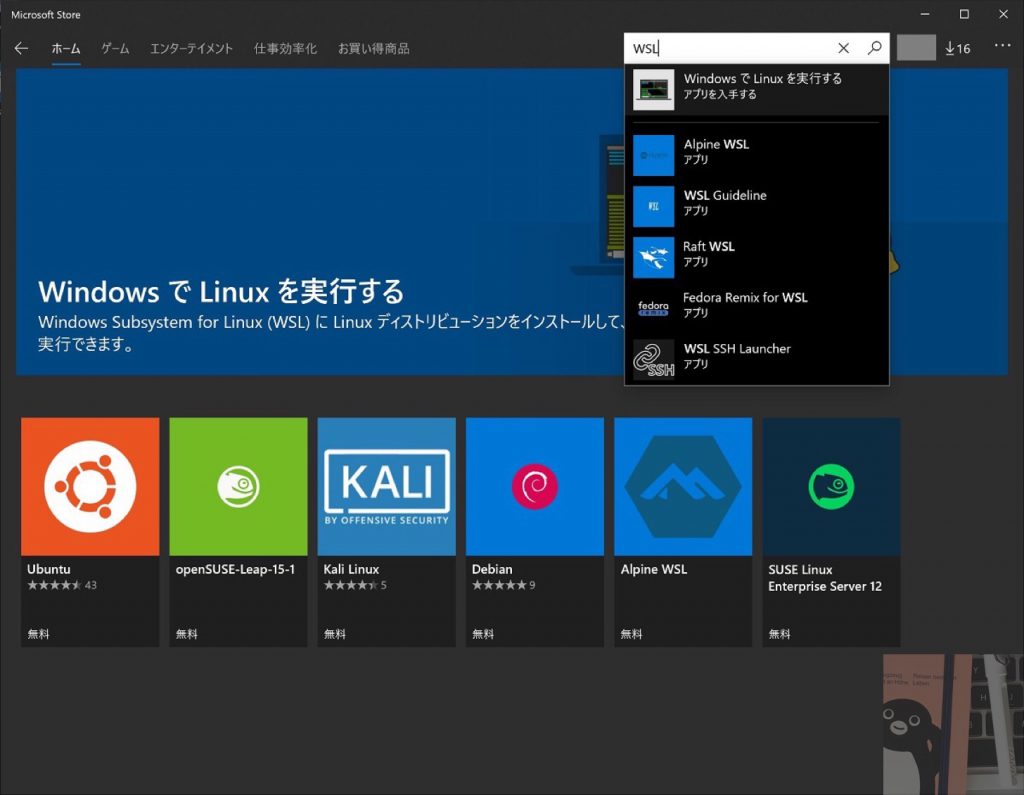Open the Debian app tile
Viewport: 1024px width, 795px height.
tap(535, 532)
